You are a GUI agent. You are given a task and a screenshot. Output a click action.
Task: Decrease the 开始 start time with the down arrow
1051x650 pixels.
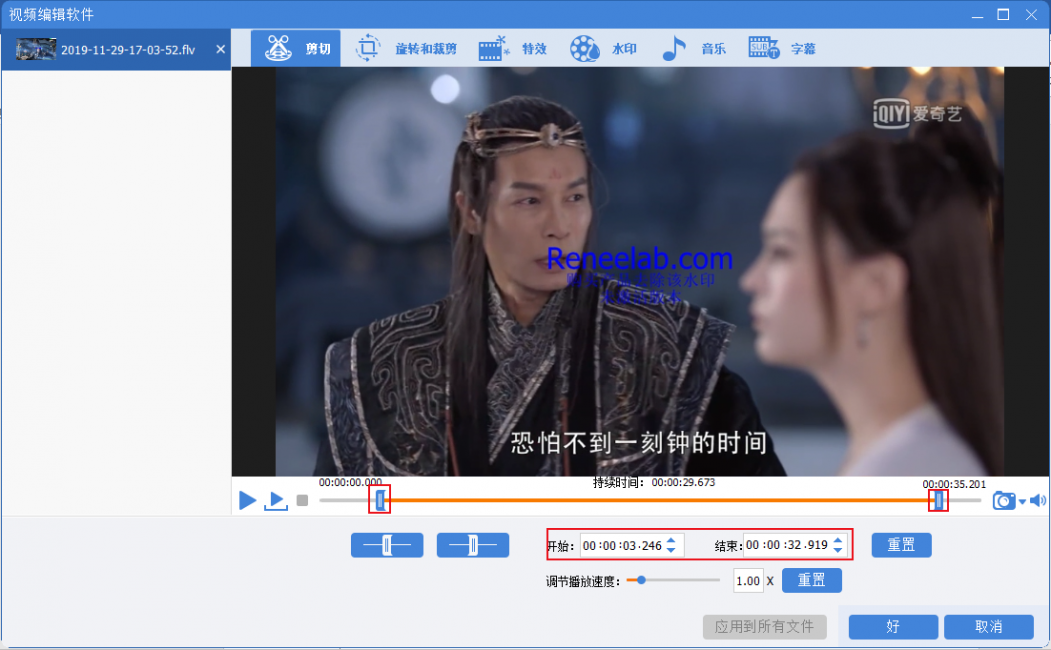(x=672, y=551)
